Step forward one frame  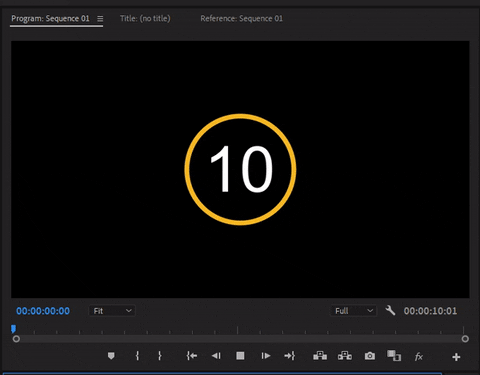[266, 356]
